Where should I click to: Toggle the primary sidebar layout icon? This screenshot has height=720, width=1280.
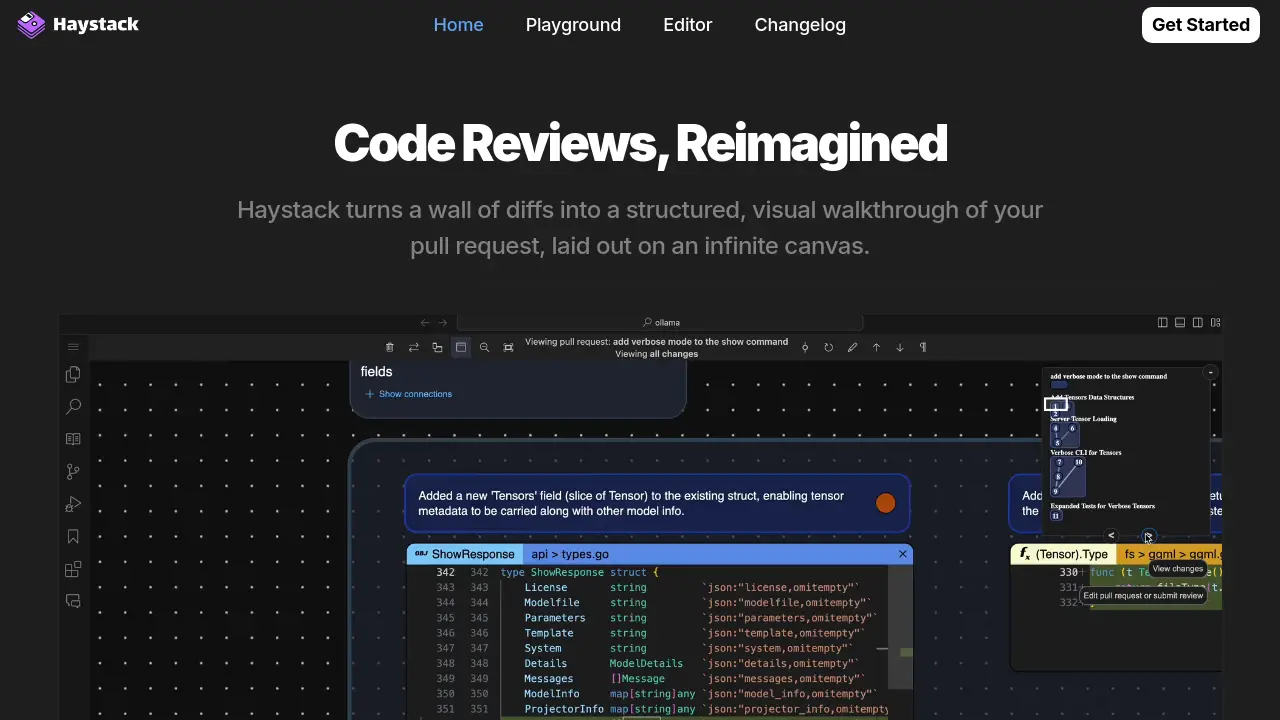tap(1162, 322)
